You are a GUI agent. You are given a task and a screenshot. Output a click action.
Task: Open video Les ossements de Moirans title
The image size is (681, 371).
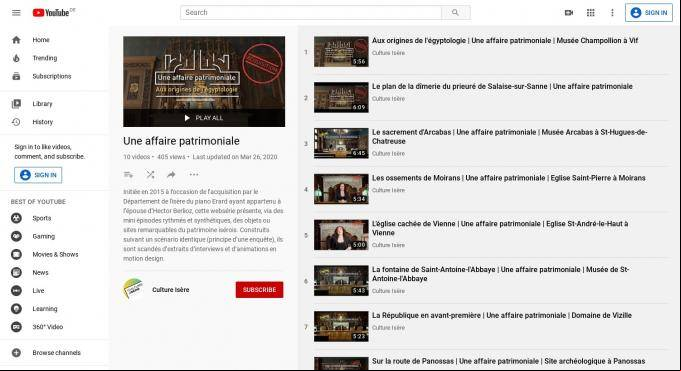click(509, 178)
